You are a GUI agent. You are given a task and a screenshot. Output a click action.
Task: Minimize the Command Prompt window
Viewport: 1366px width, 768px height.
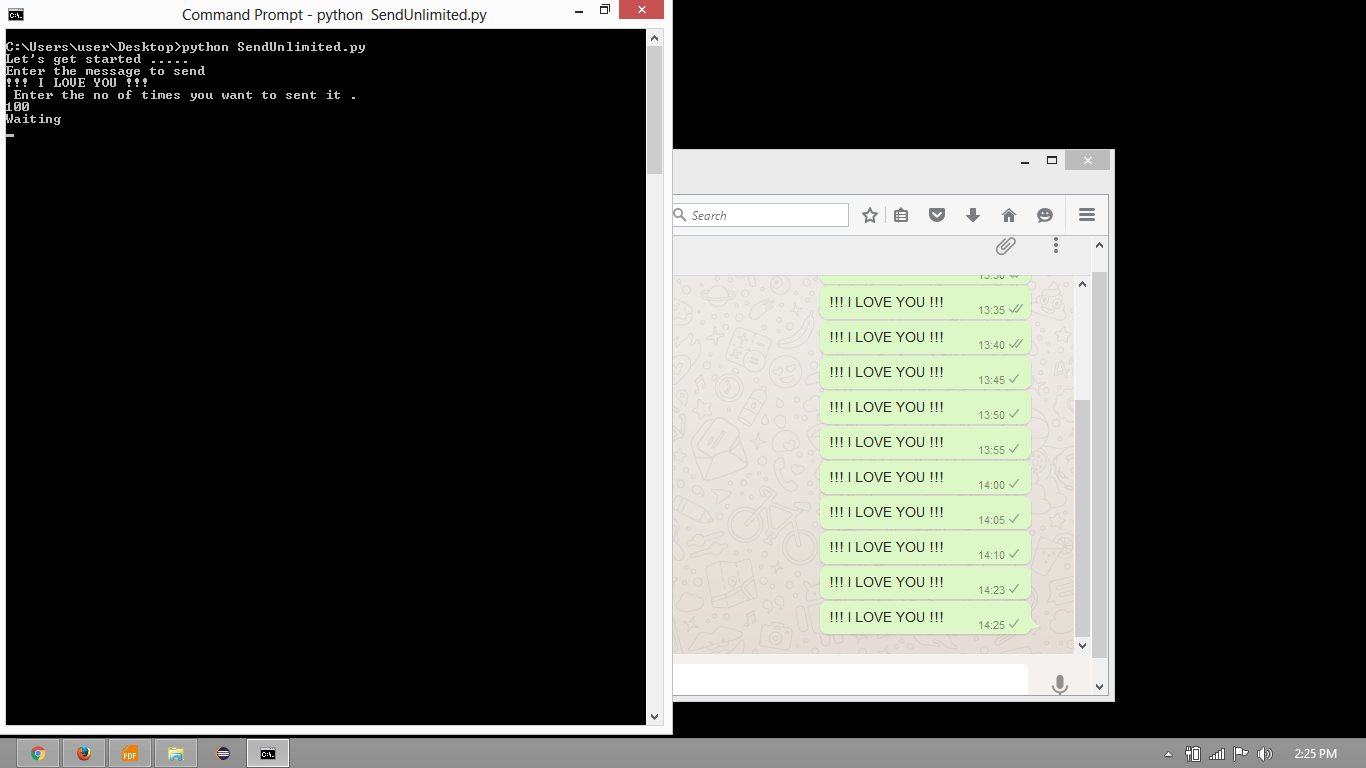pos(579,10)
